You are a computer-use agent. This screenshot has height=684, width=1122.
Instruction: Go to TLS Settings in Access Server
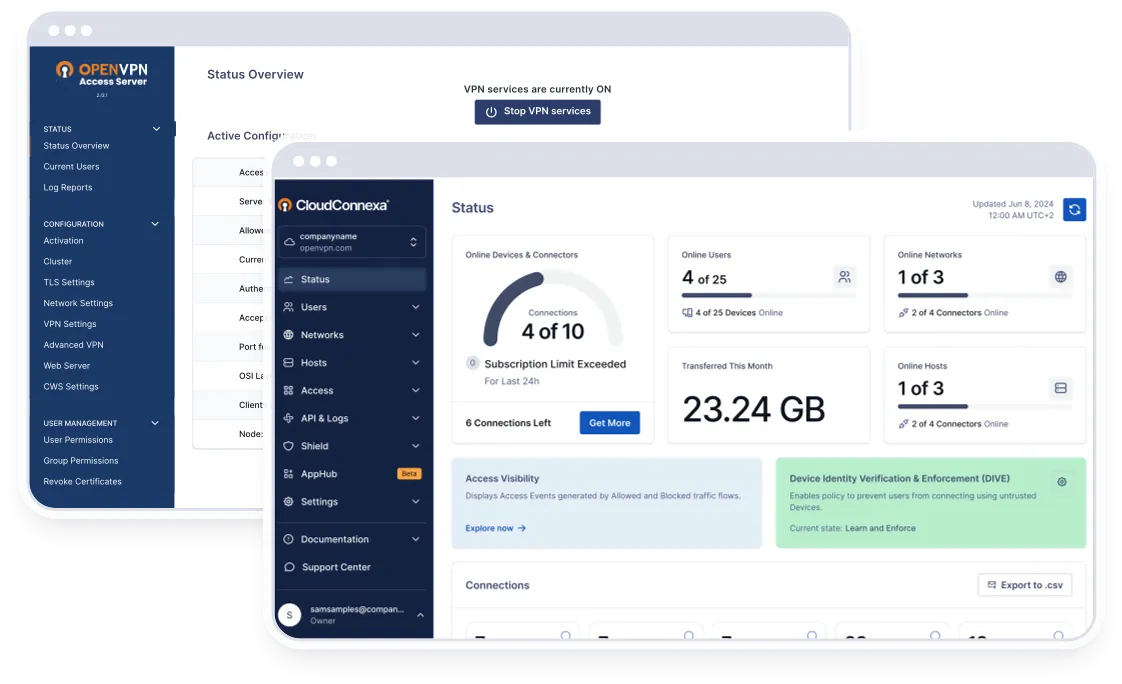(x=69, y=283)
